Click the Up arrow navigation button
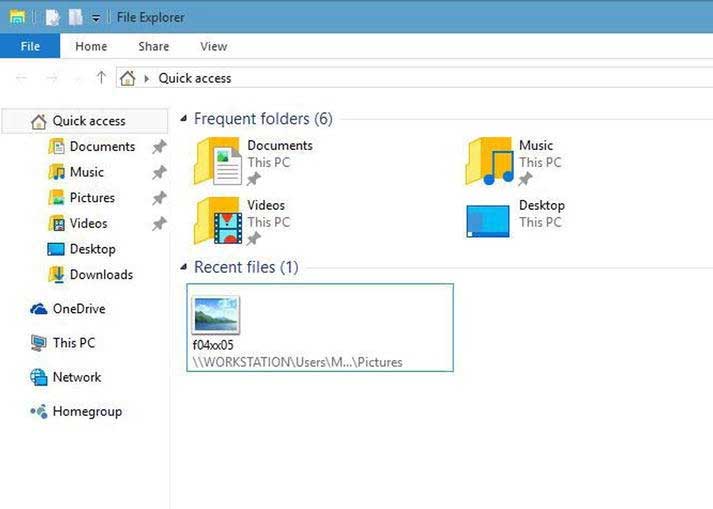The height and width of the screenshot is (509, 713). click(100, 78)
